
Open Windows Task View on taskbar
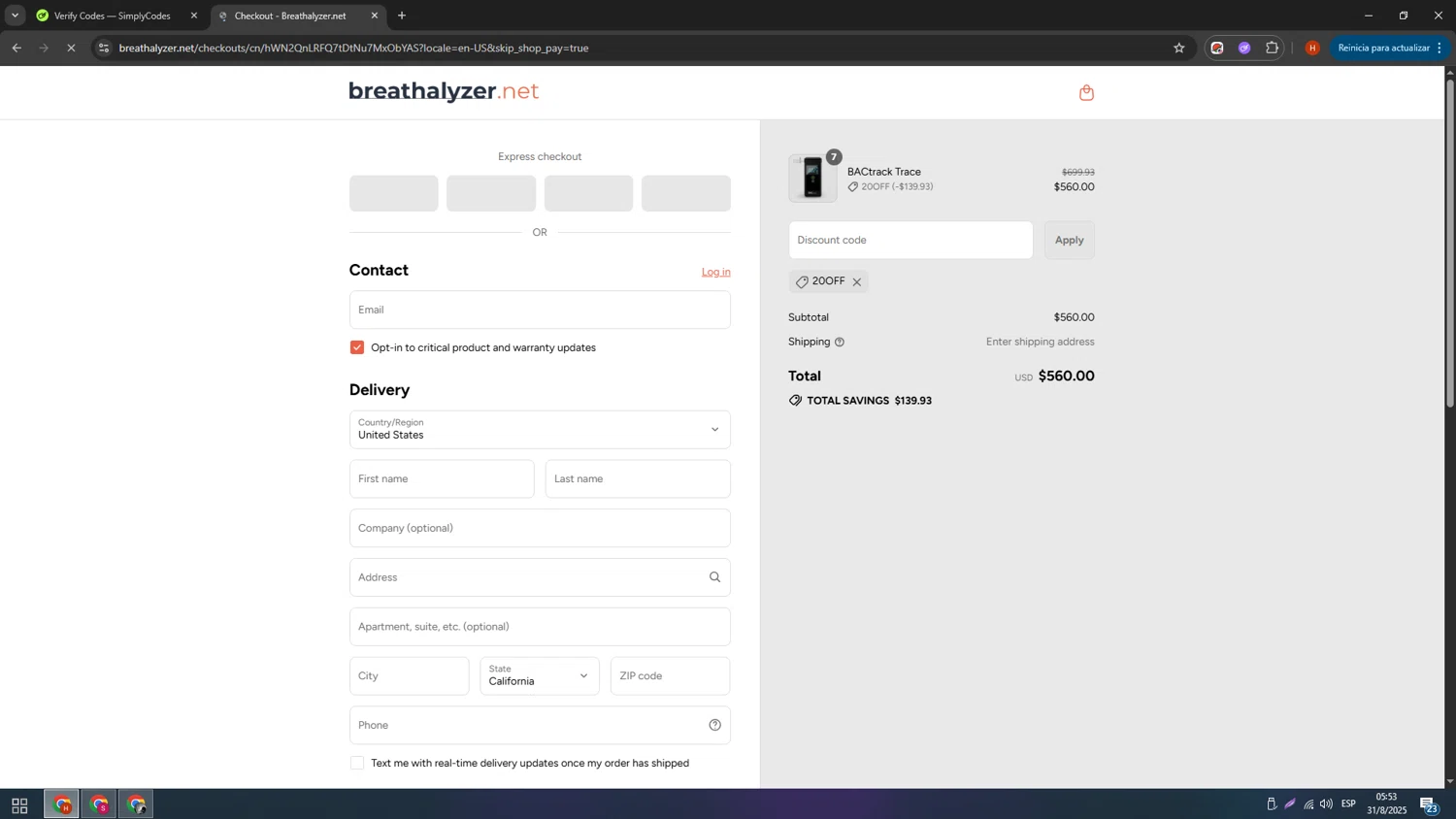[x=19, y=805]
